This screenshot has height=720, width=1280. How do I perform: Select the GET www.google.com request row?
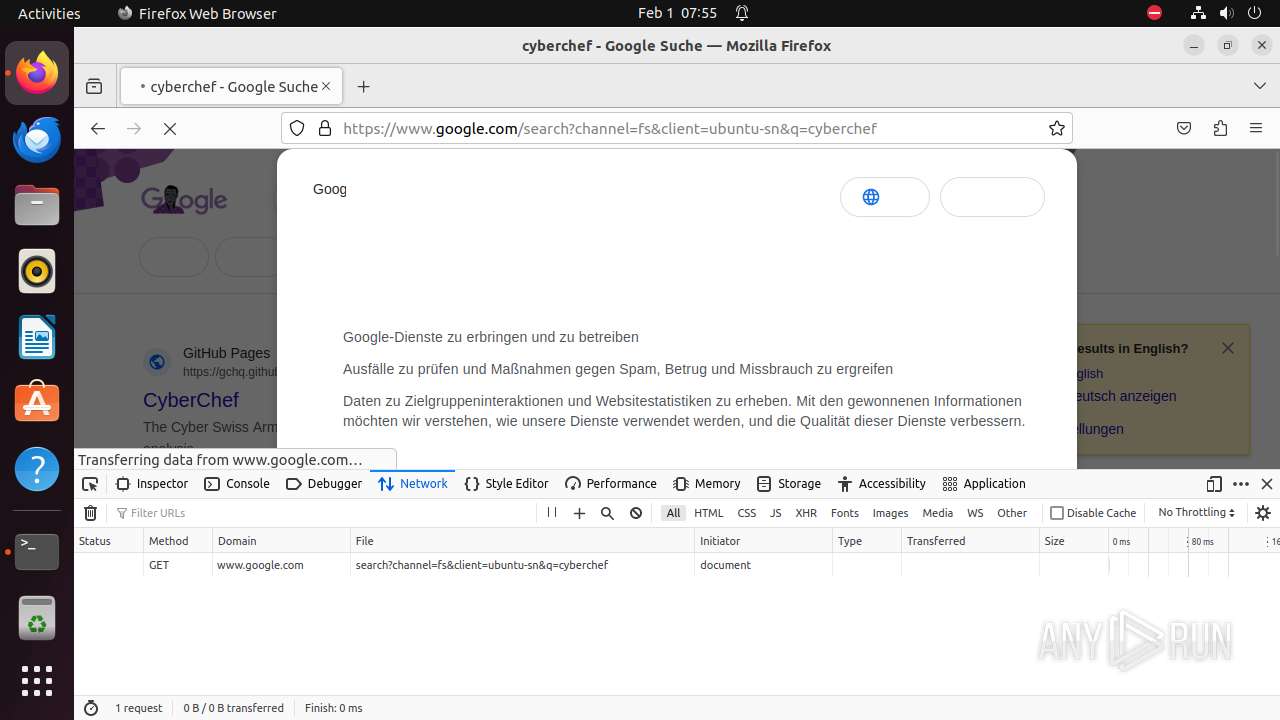pos(677,565)
